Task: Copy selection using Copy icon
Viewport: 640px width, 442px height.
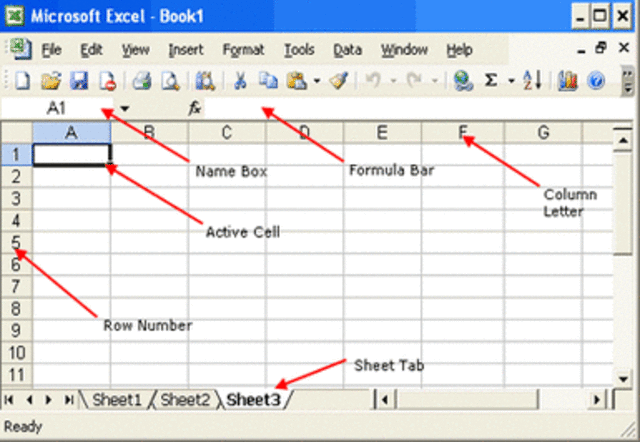Action: pos(268,80)
